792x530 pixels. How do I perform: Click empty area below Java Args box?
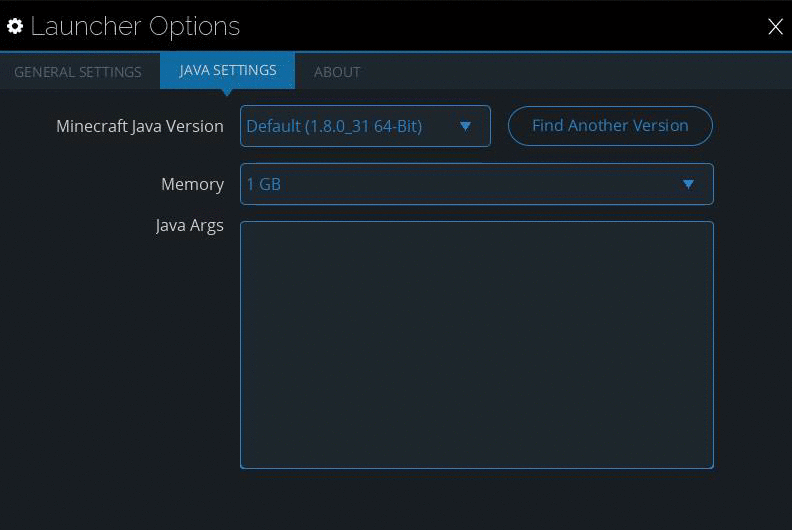pyautogui.click(x=477, y=499)
